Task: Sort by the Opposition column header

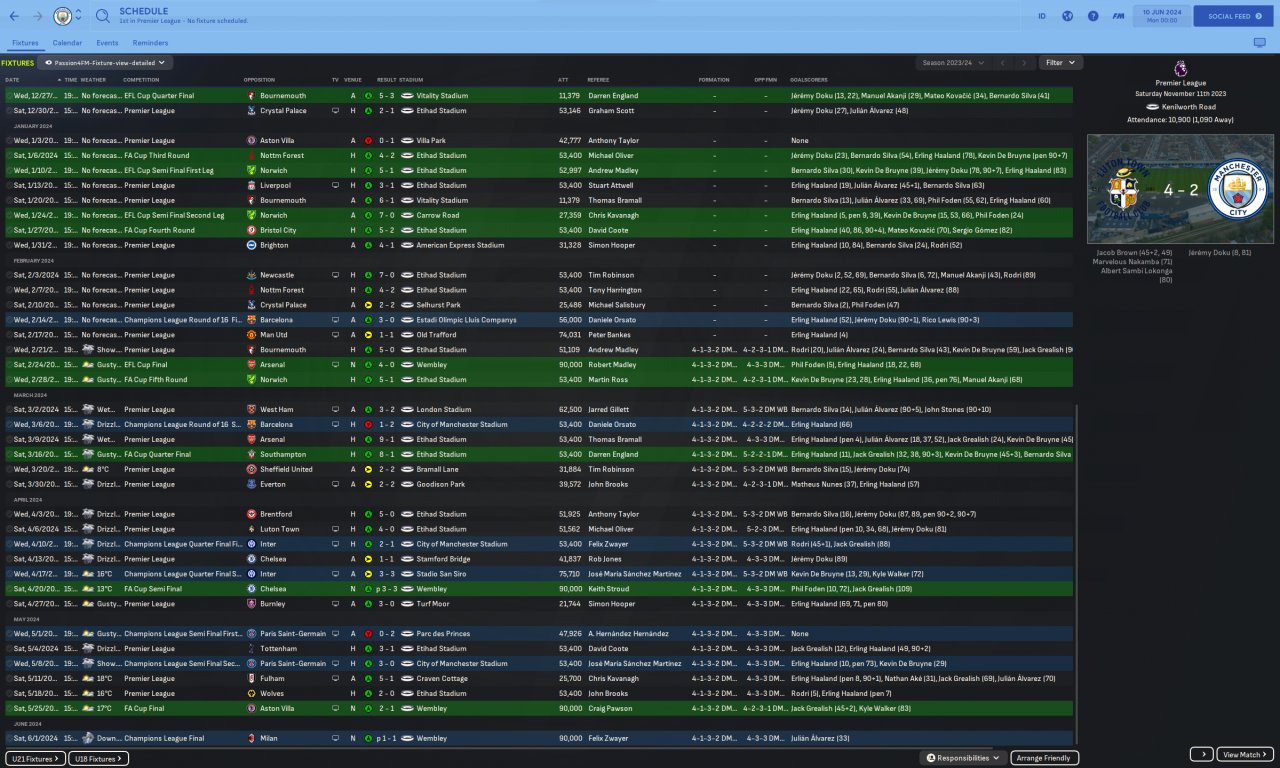Action: (260, 80)
